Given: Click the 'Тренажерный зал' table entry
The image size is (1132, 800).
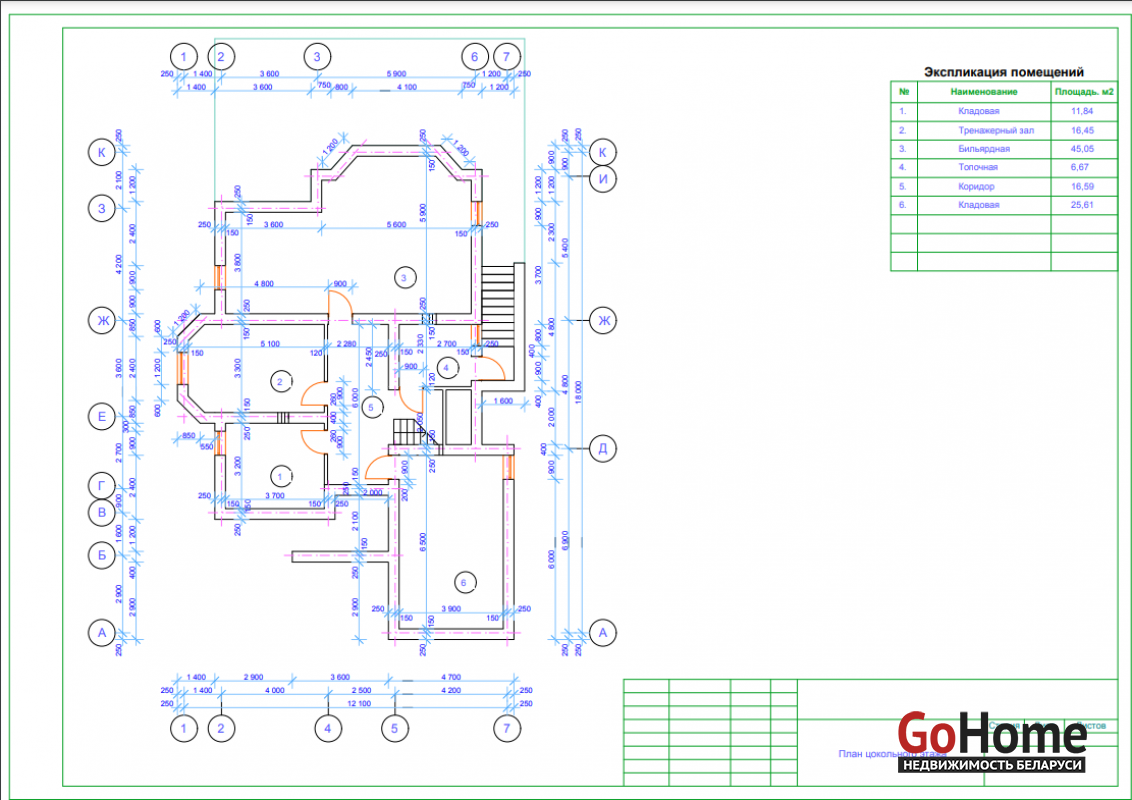Looking at the screenshot, I should 996,130.
